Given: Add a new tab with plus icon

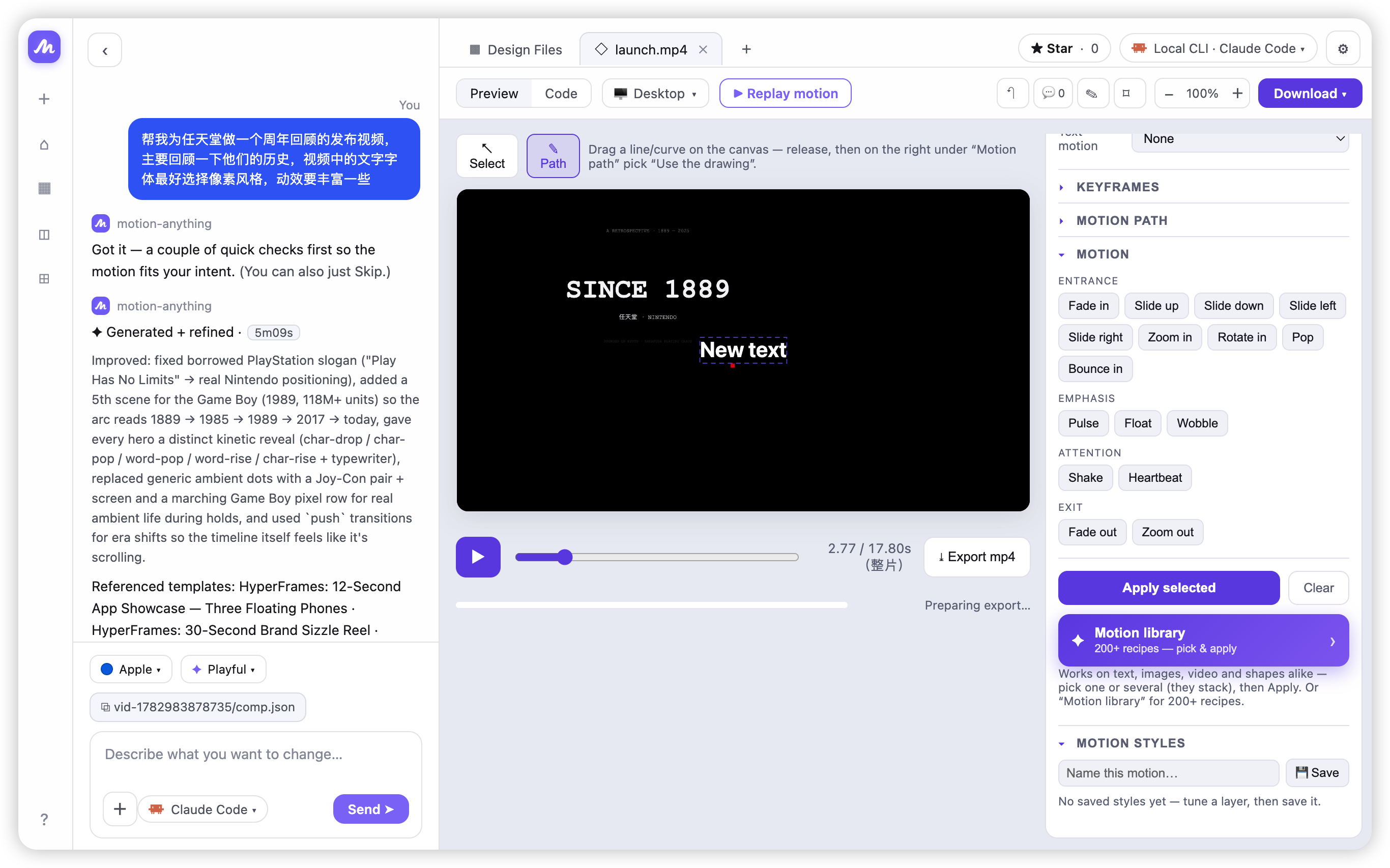Looking at the screenshot, I should point(746,49).
